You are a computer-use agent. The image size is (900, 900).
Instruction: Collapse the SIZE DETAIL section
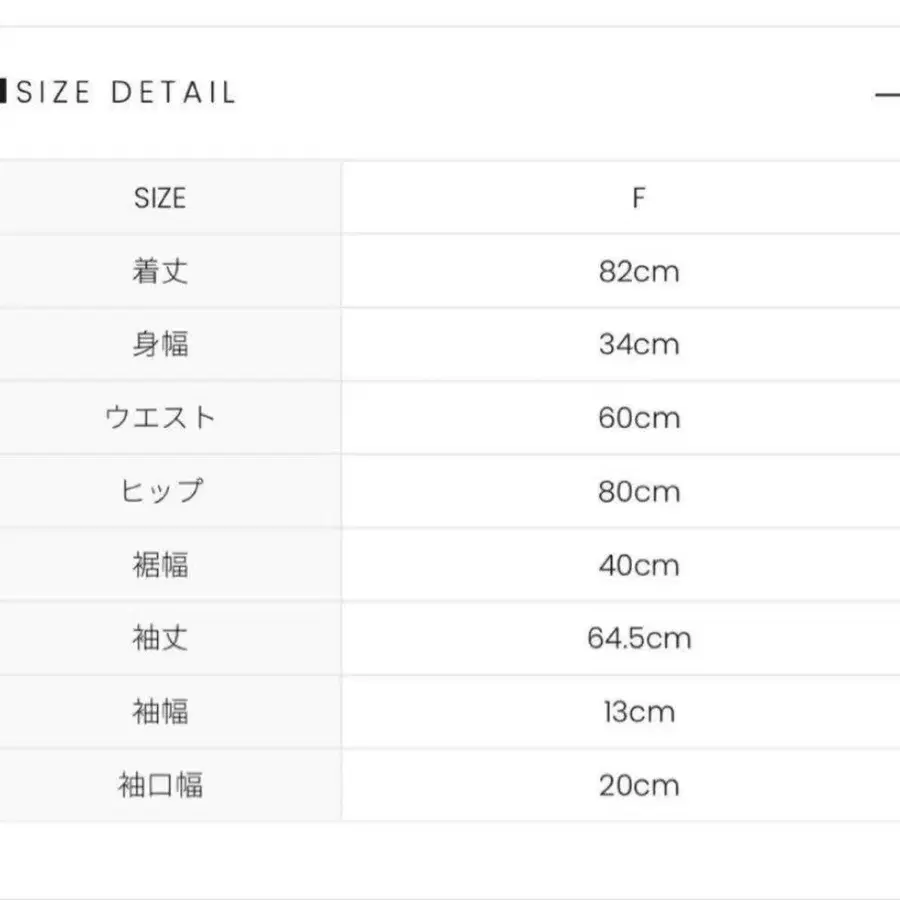tap(887, 95)
